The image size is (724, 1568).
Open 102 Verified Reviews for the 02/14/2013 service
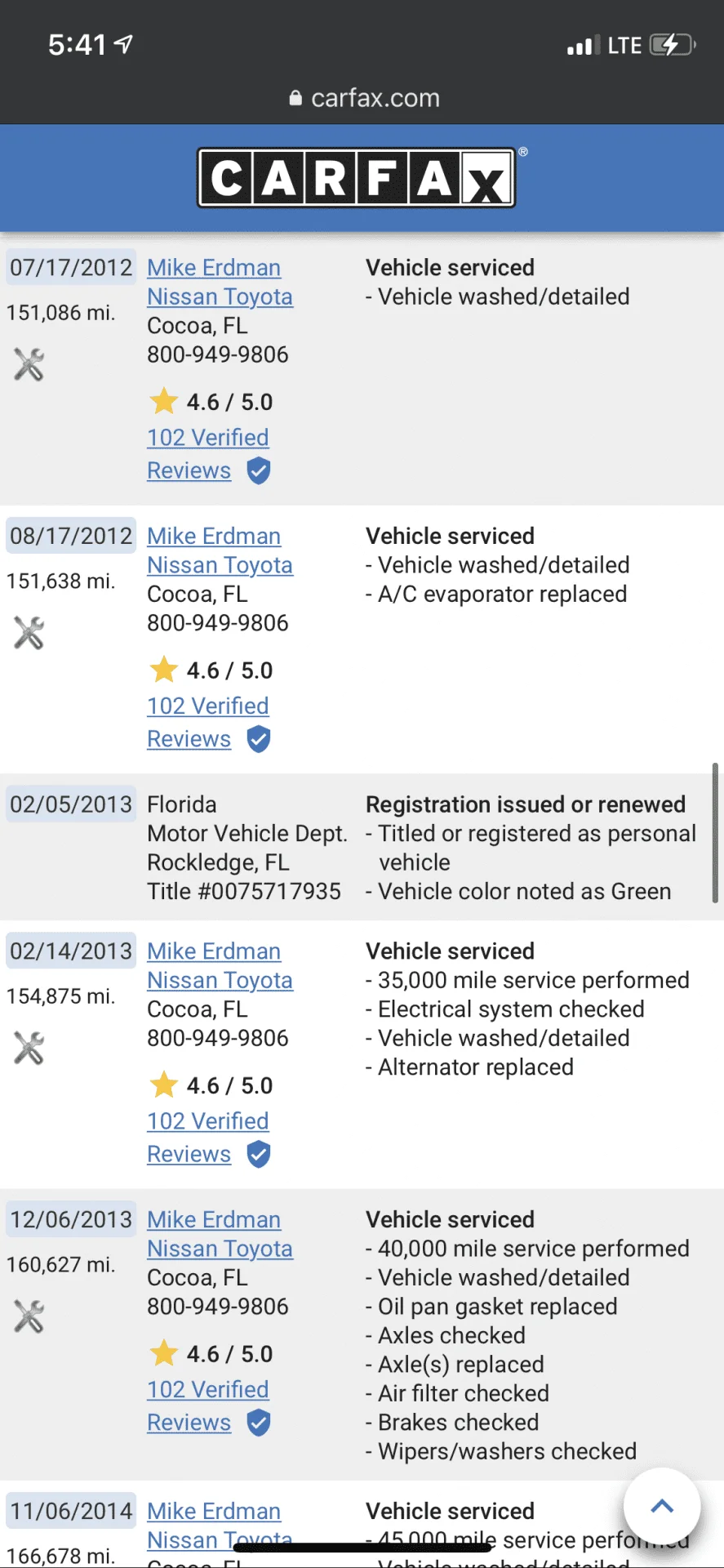[x=208, y=1138]
